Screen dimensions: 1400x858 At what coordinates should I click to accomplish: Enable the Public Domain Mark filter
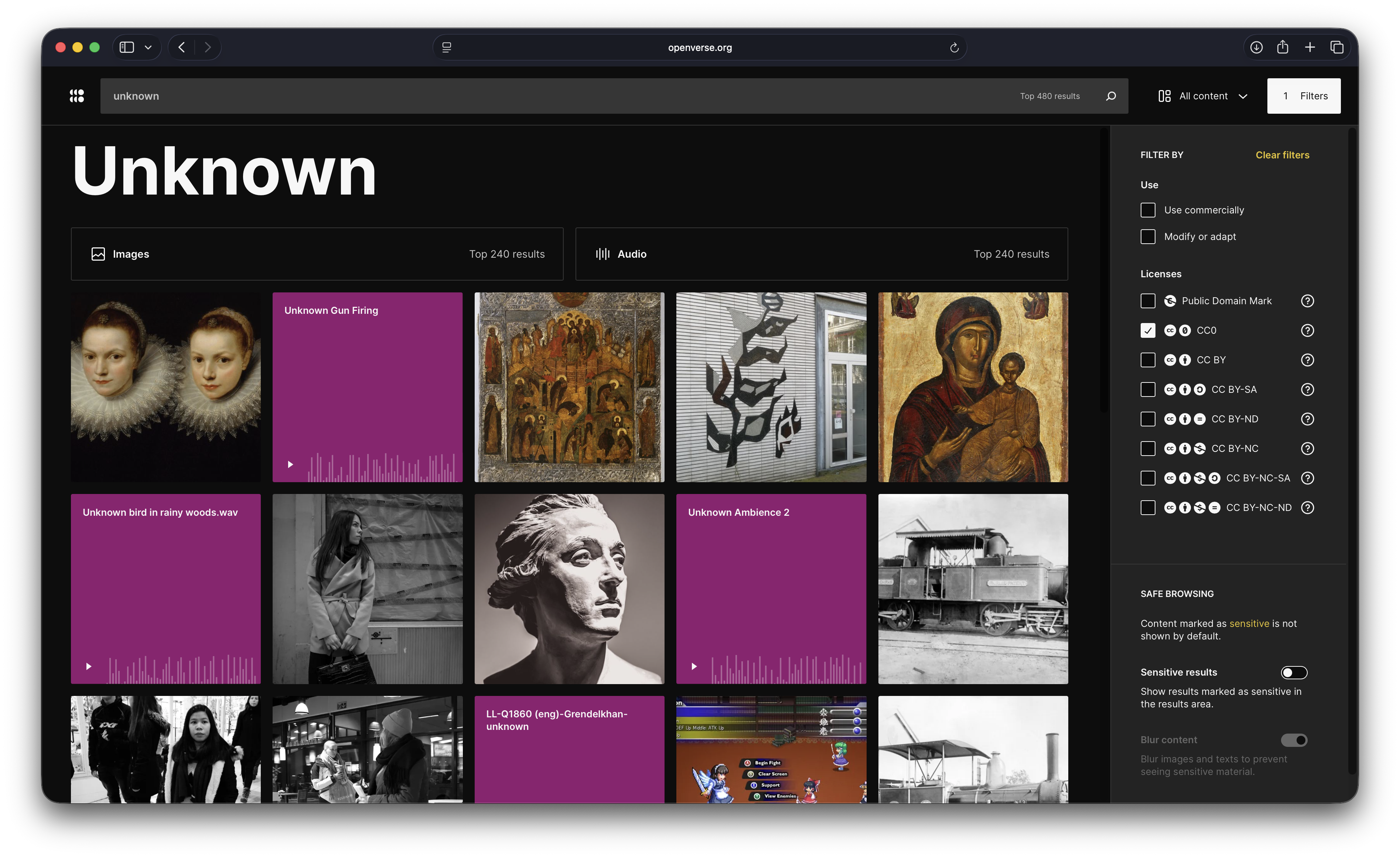pos(1148,301)
